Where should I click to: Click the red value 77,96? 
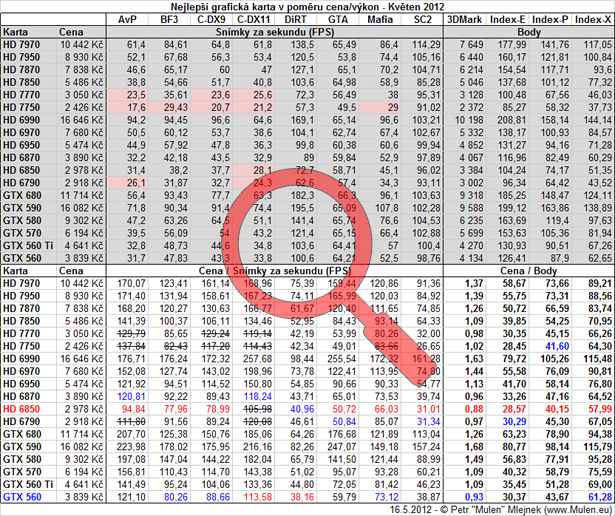[176, 409]
